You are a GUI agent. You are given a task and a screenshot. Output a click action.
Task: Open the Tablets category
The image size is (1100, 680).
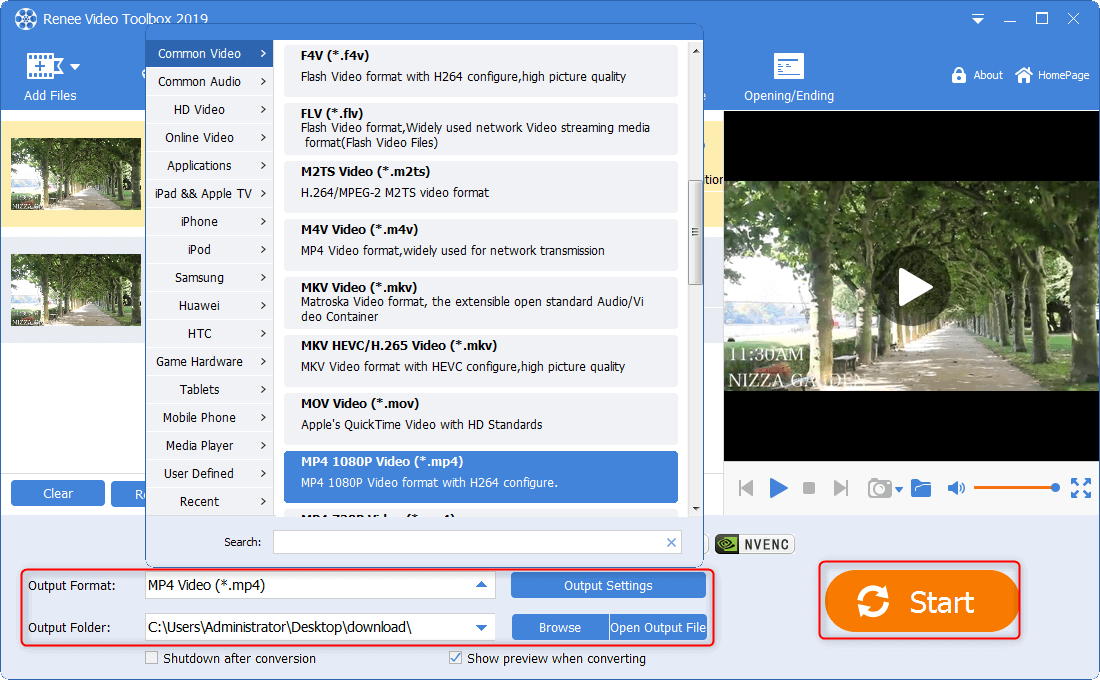click(209, 389)
